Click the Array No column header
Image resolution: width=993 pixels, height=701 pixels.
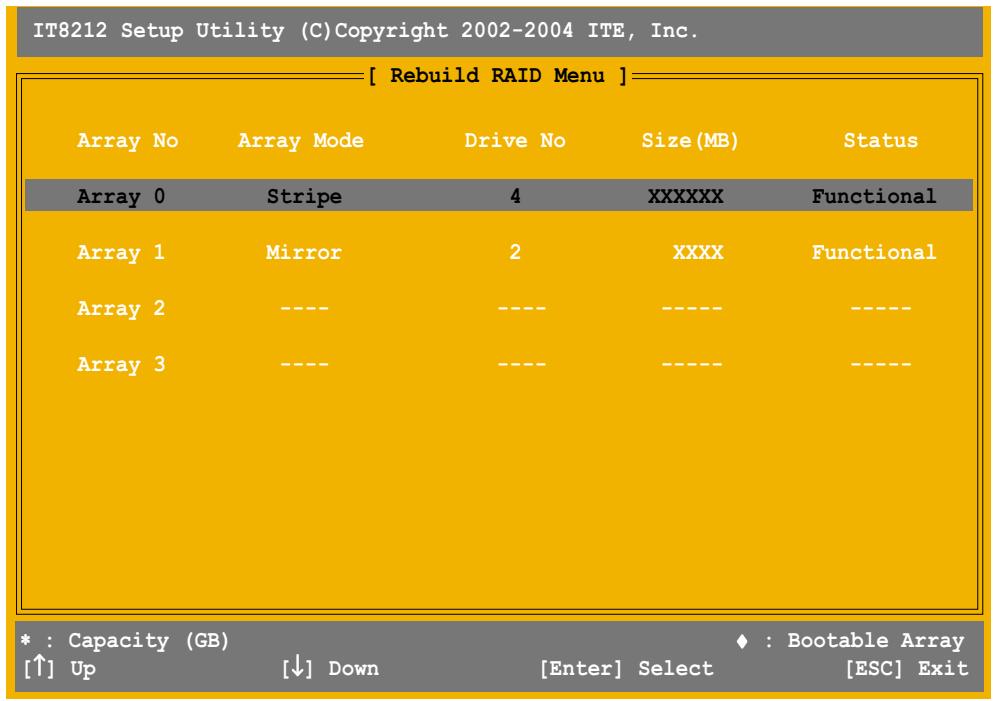point(128,141)
